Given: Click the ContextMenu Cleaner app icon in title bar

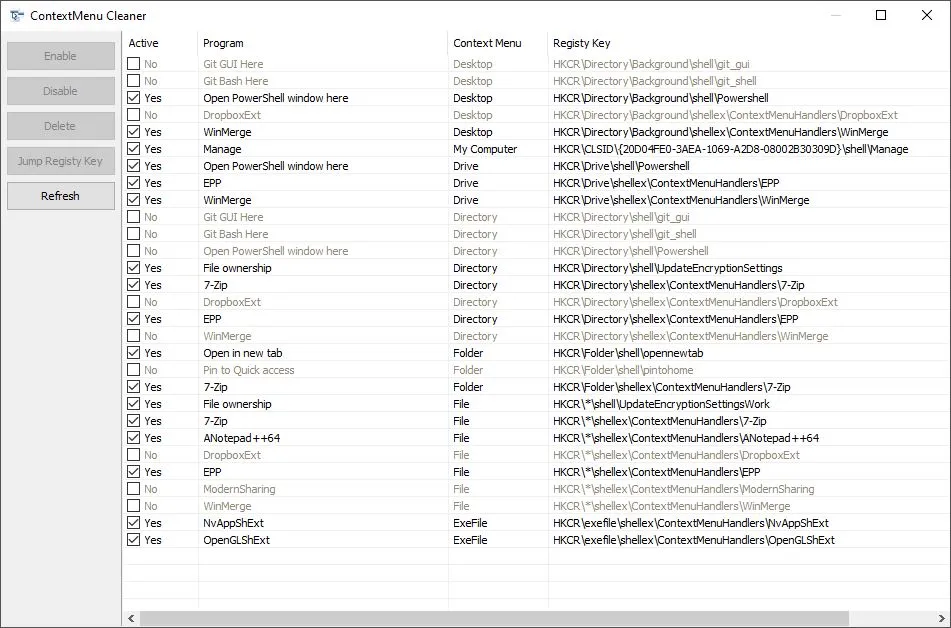Looking at the screenshot, I should pyautogui.click(x=16, y=16).
